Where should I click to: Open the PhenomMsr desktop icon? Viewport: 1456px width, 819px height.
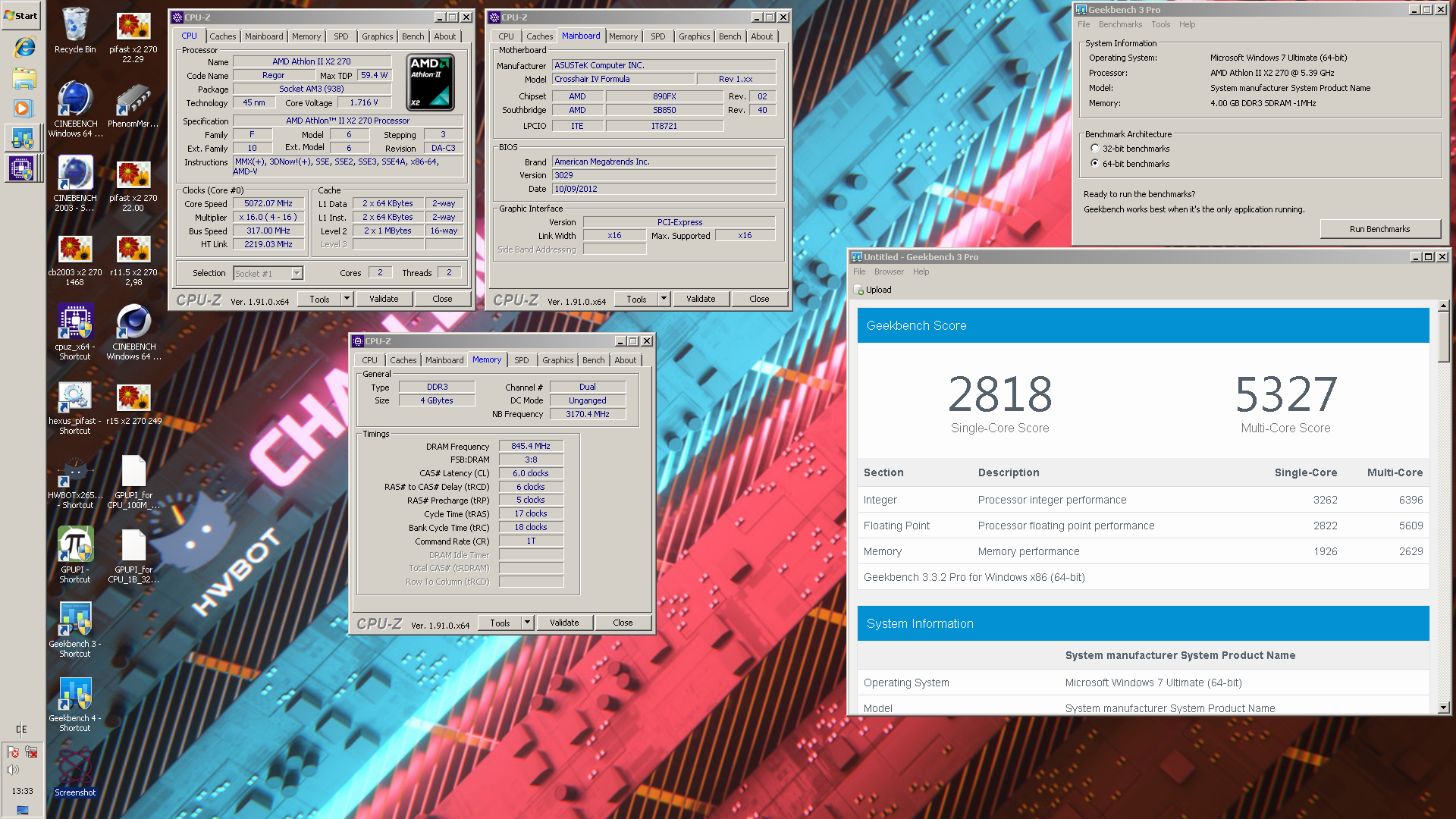133,106
